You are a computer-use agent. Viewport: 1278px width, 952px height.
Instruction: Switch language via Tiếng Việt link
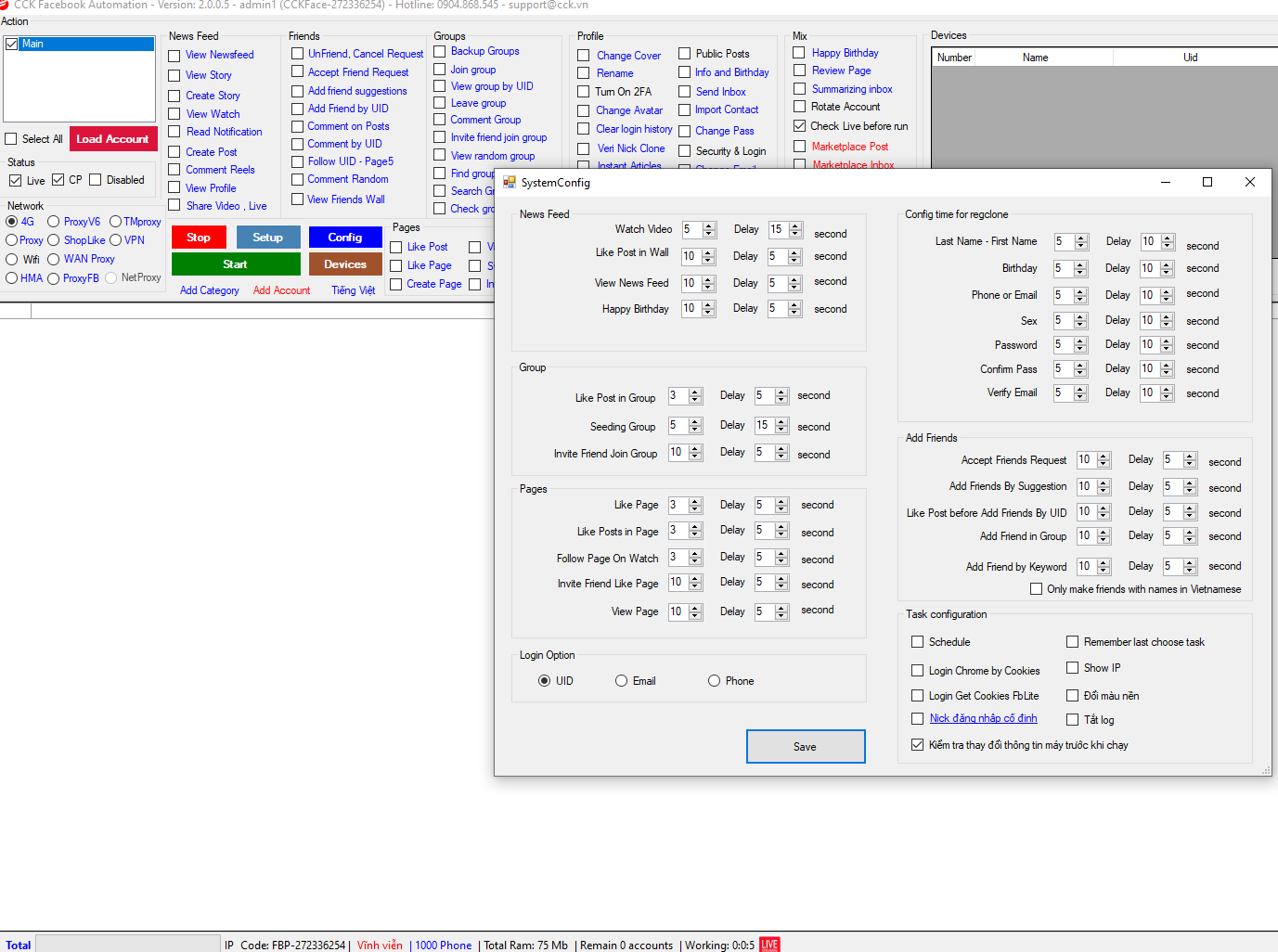pyautogui.click(x=353, y=290)
